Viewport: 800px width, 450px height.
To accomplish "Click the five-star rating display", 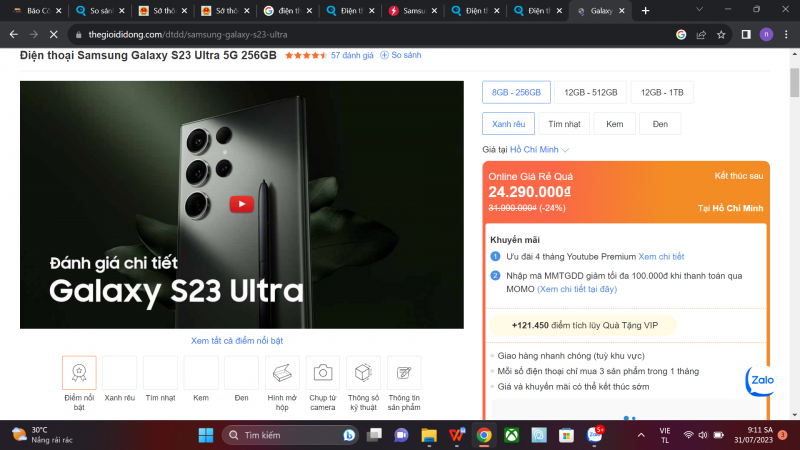I will click(306, 55).
